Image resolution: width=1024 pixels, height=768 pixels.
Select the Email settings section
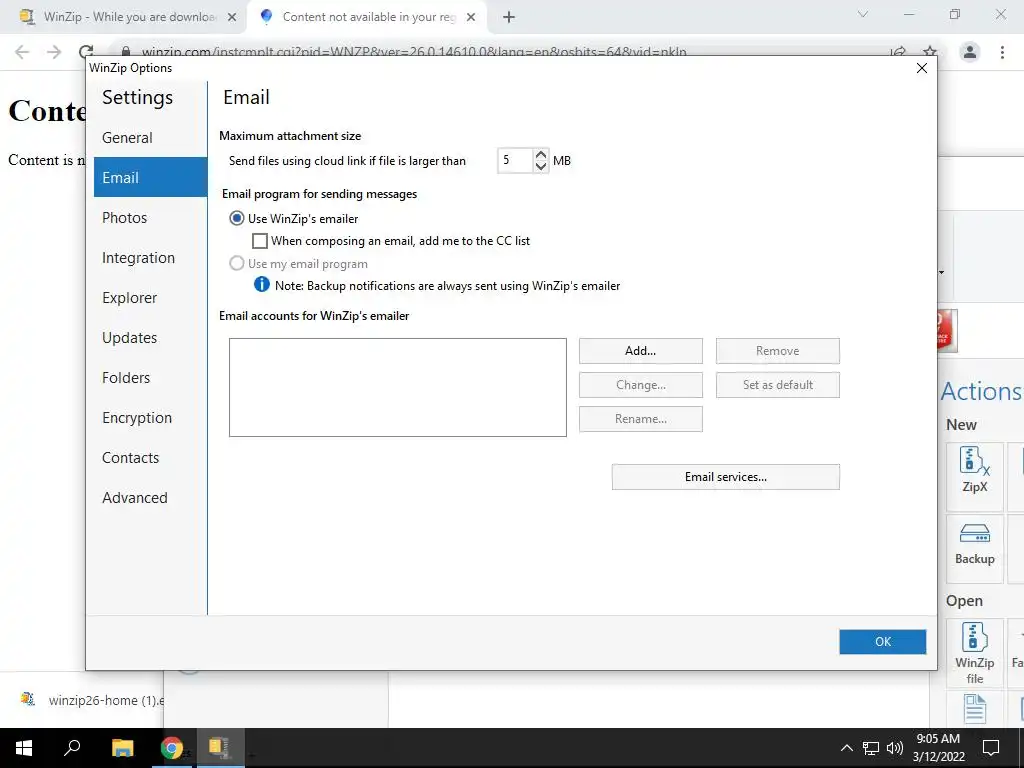[x=150, y=177]
